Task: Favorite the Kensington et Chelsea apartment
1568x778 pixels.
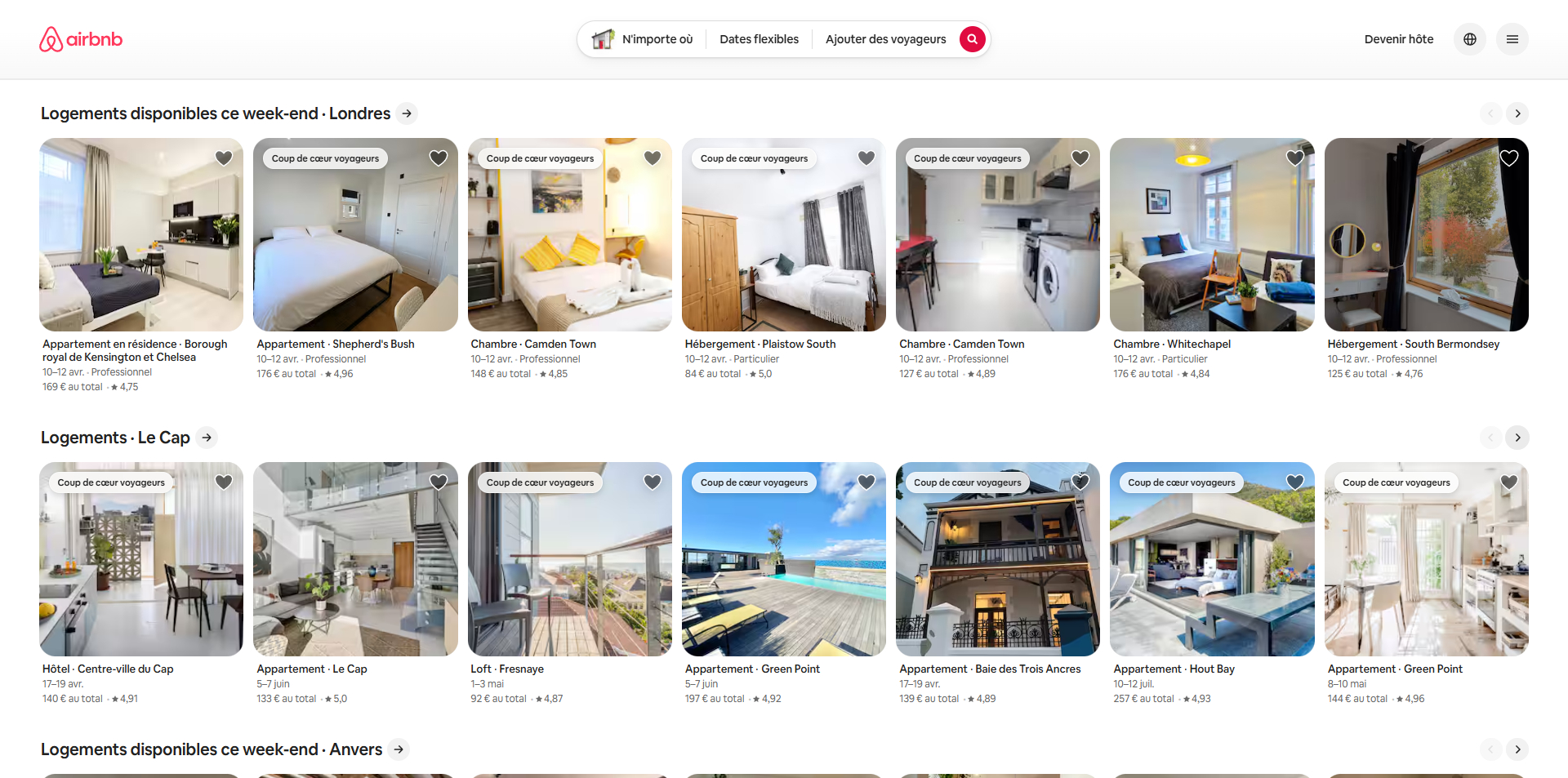Action: [x=224, y=158]
